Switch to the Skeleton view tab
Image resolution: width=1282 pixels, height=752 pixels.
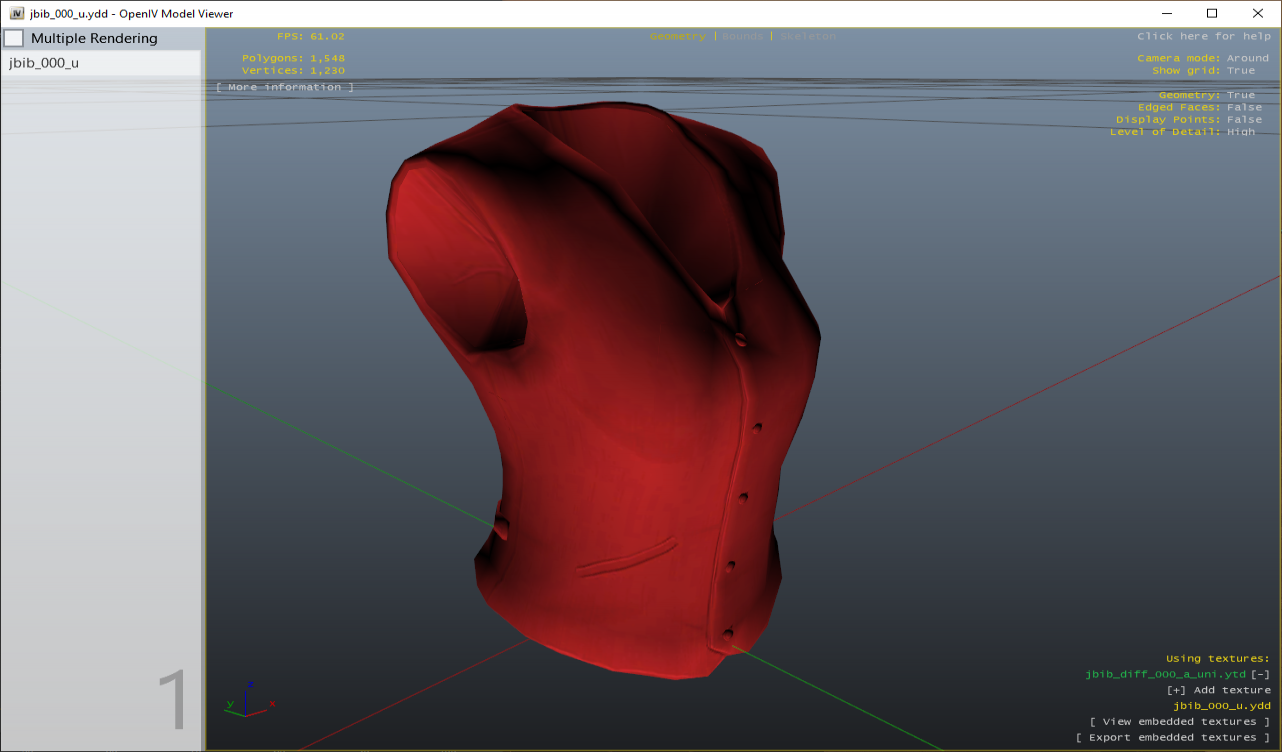pyautogui.click(x=808, y=36)
